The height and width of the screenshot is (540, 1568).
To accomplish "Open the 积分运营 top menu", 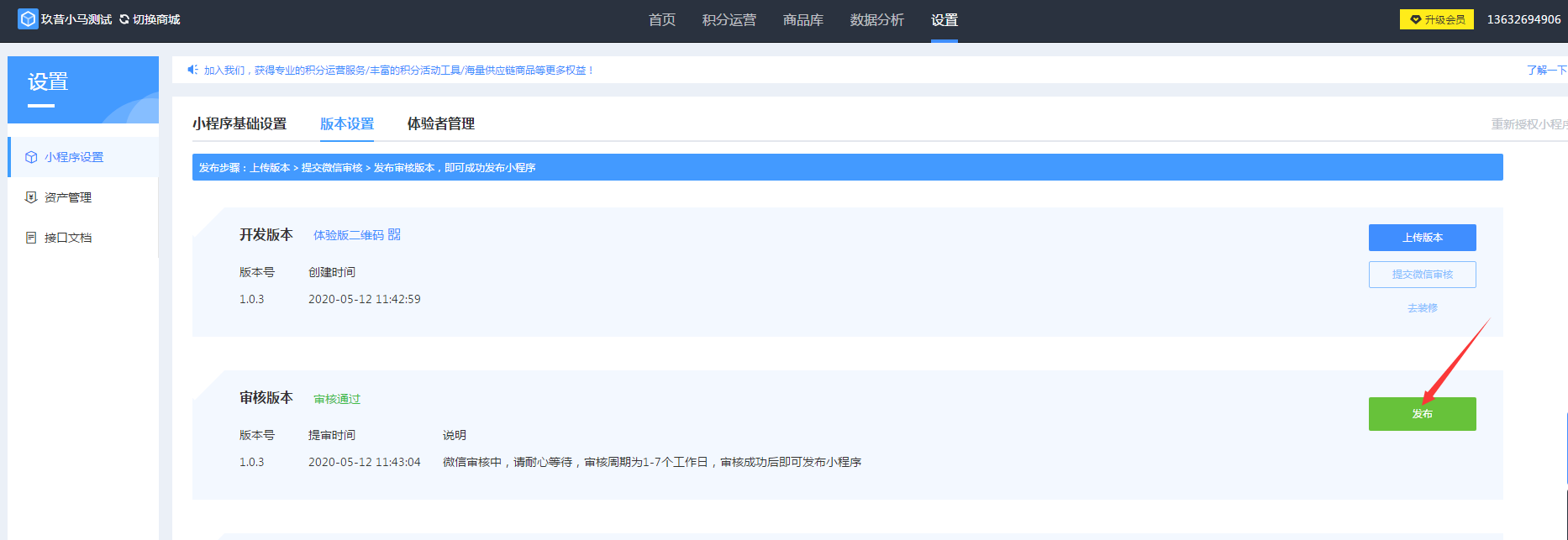I will tap(729, 20).
